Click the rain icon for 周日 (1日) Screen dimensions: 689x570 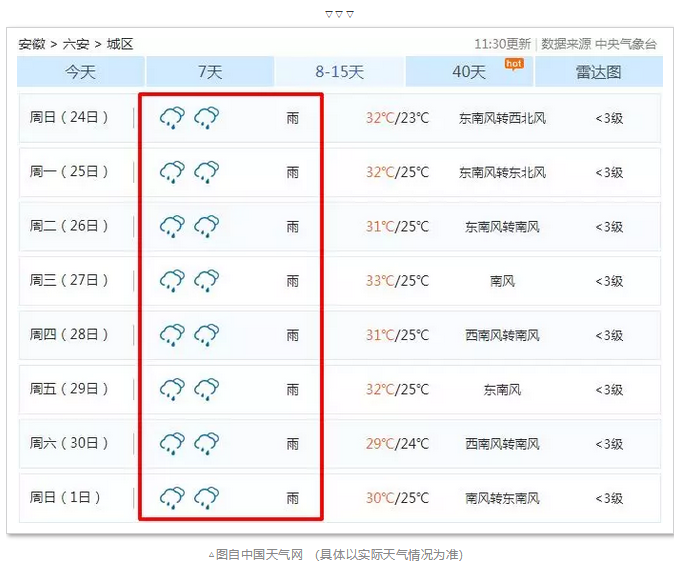172,497
